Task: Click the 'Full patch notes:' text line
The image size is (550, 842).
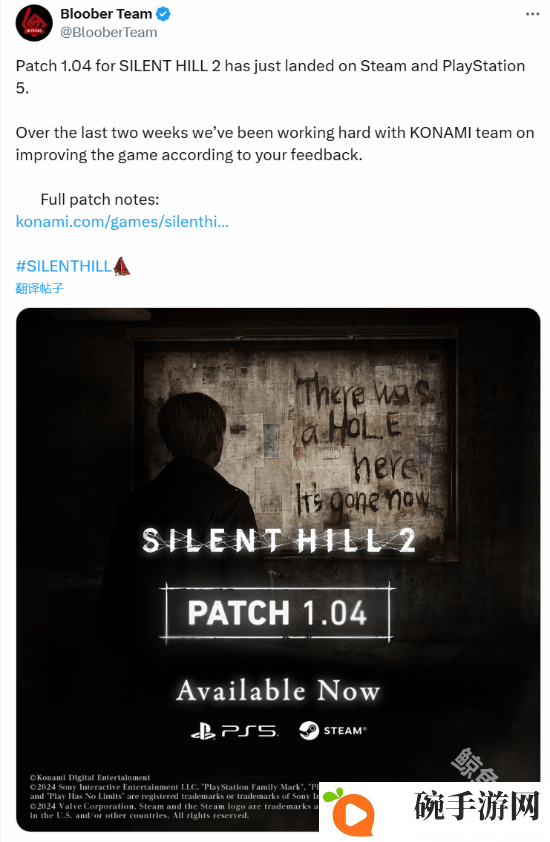Action: (100, 199)
